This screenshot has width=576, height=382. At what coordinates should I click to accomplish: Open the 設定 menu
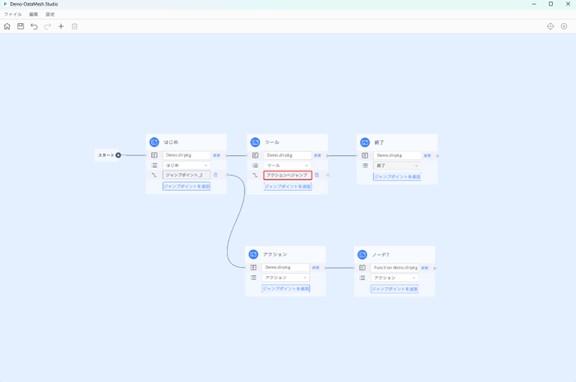(50, 14)
